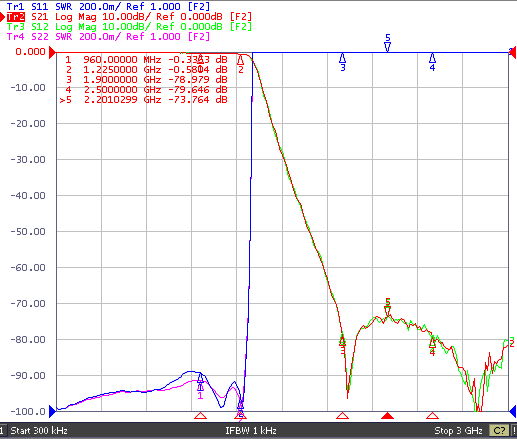Image resolution: width=517 pixels, height=439 pixels.
Task: Click the filled red marker triangle on the frequency axis
Action: (x=387, y=415)
